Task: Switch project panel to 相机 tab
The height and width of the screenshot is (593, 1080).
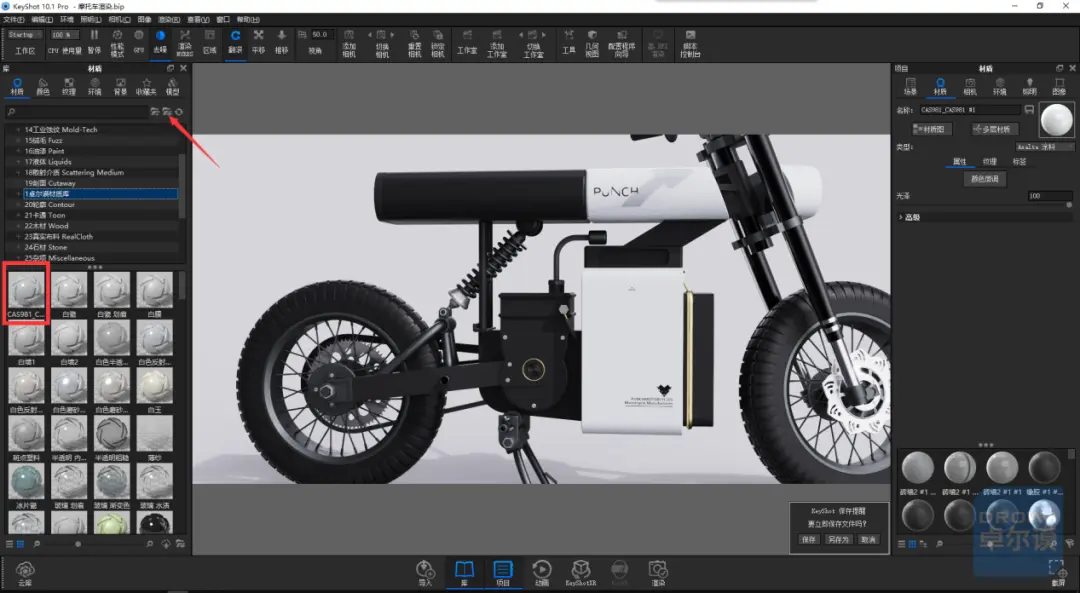Action: (x=970, y=86)
